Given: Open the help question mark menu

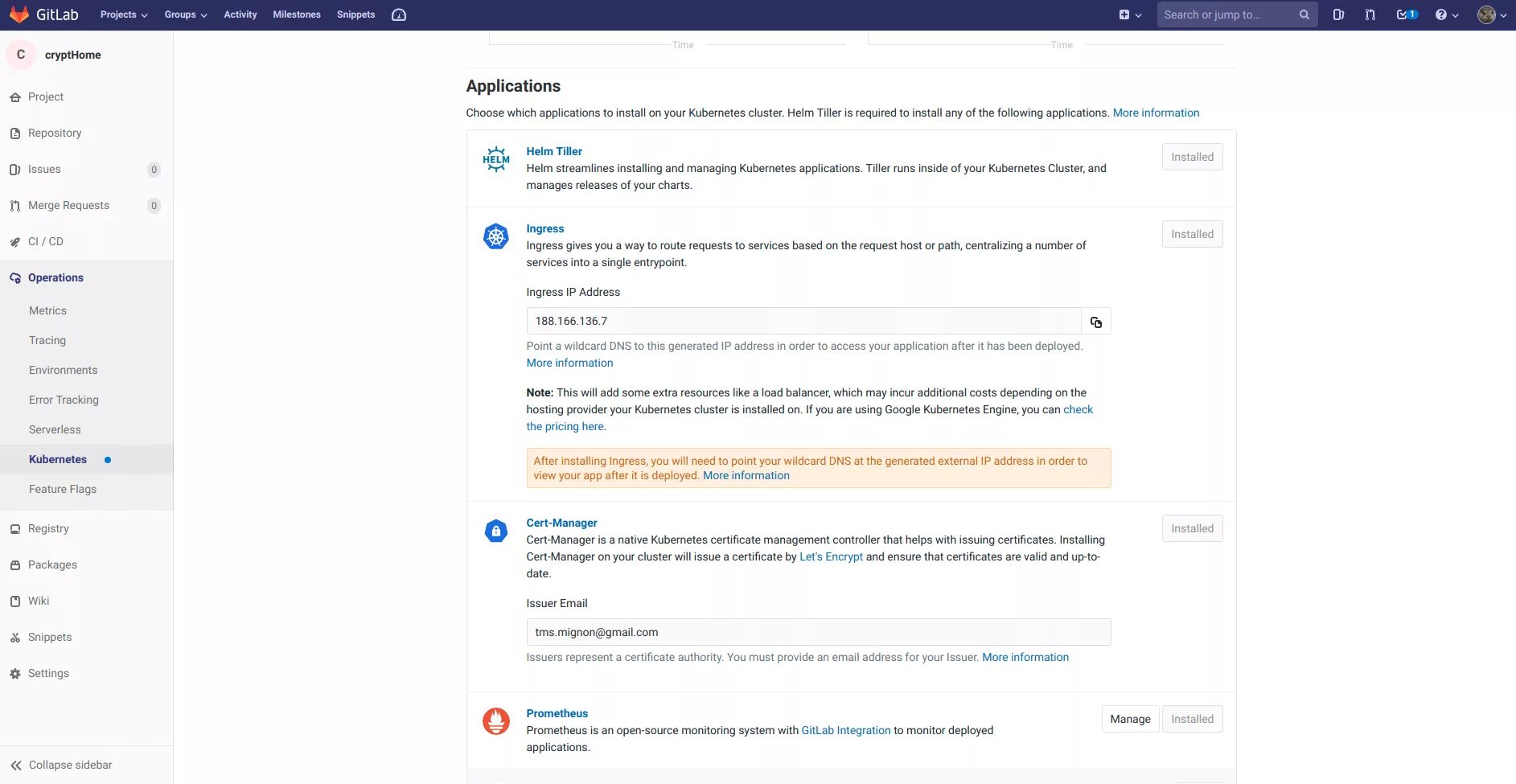Looking at the screenshot, I should point(1447,14).
